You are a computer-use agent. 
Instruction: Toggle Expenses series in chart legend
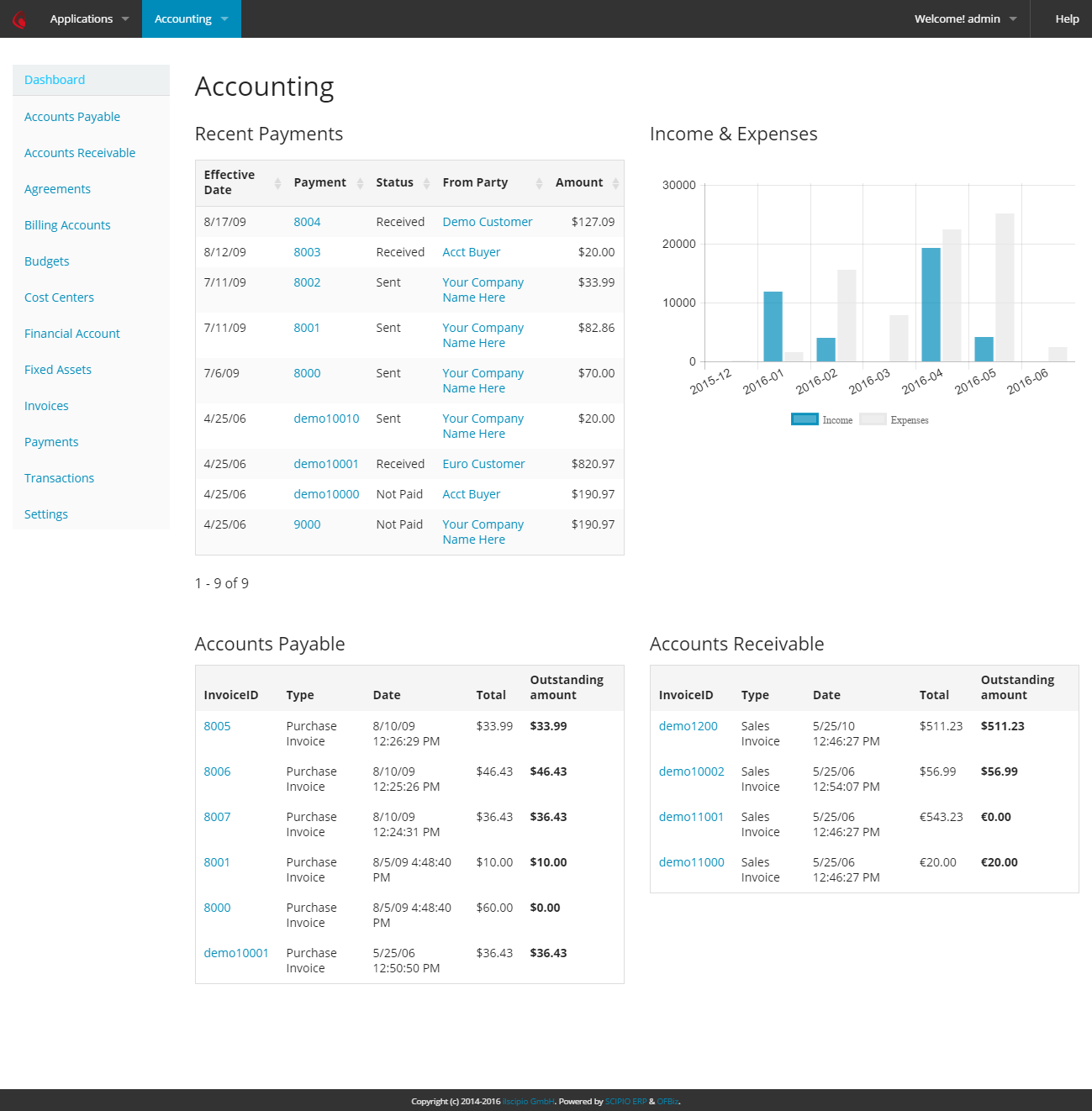894,419
